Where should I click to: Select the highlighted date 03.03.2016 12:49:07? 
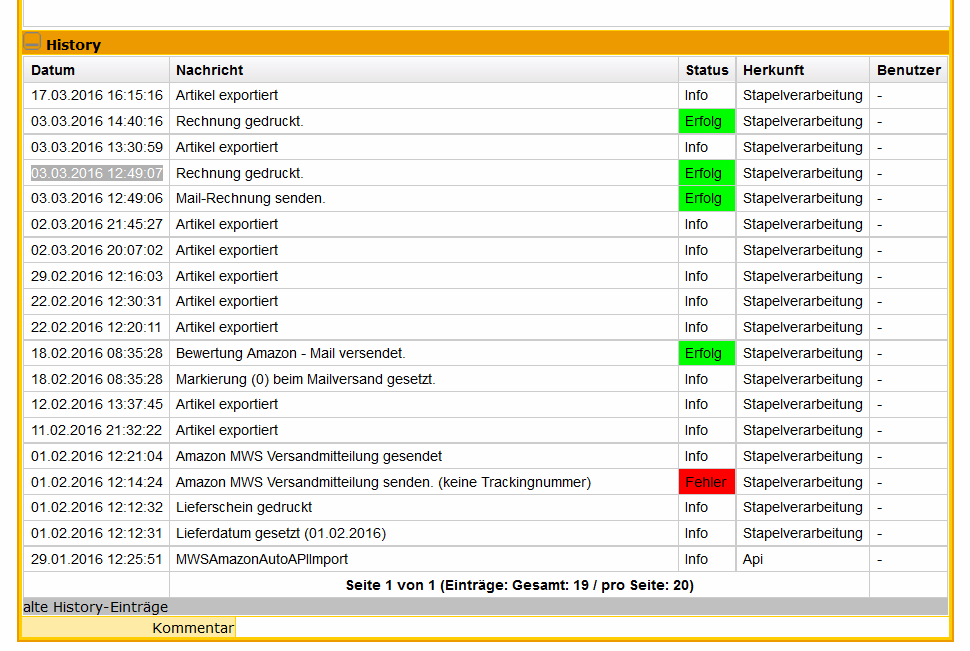tap(97, 173)
